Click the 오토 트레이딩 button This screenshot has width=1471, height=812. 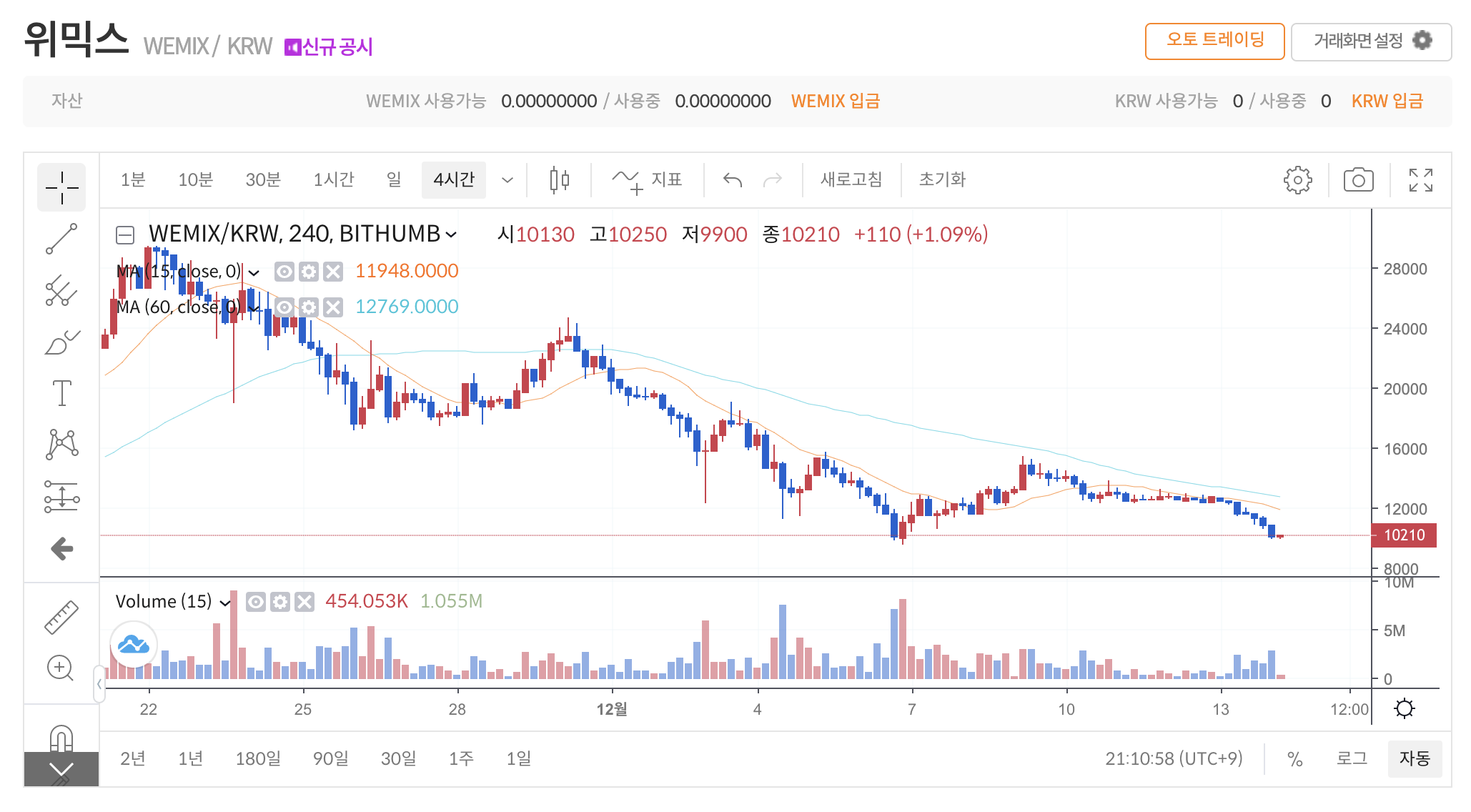pyautogui.click(x=1215, y=41)
